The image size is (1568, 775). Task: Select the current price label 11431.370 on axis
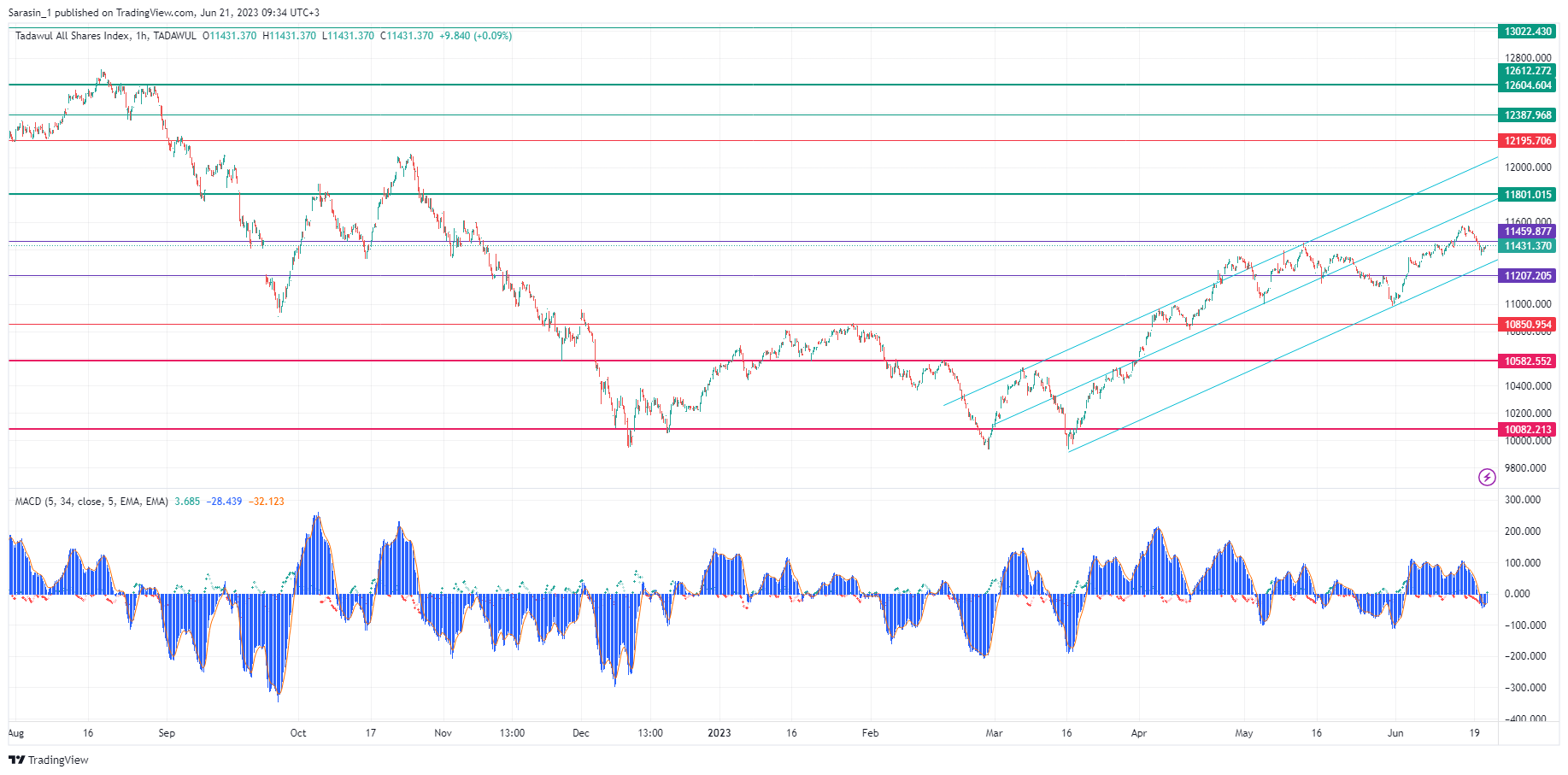click(1528, 246)
